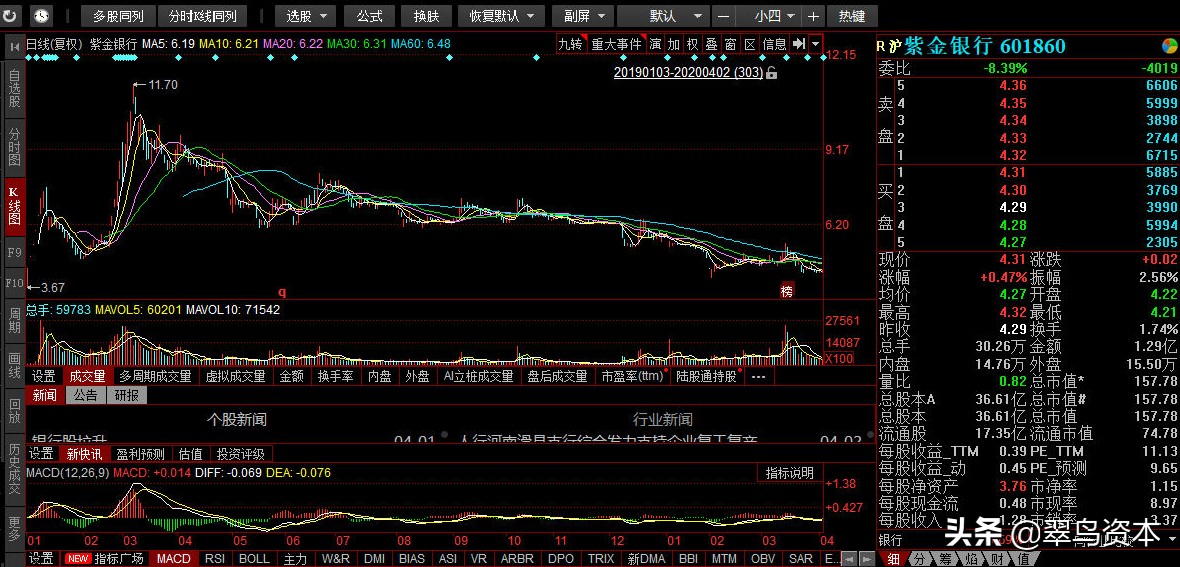Image resolution: width=1180 pixels, height=567 pixels.
Task: Click 公式 button
Action: tap(370, 16)
